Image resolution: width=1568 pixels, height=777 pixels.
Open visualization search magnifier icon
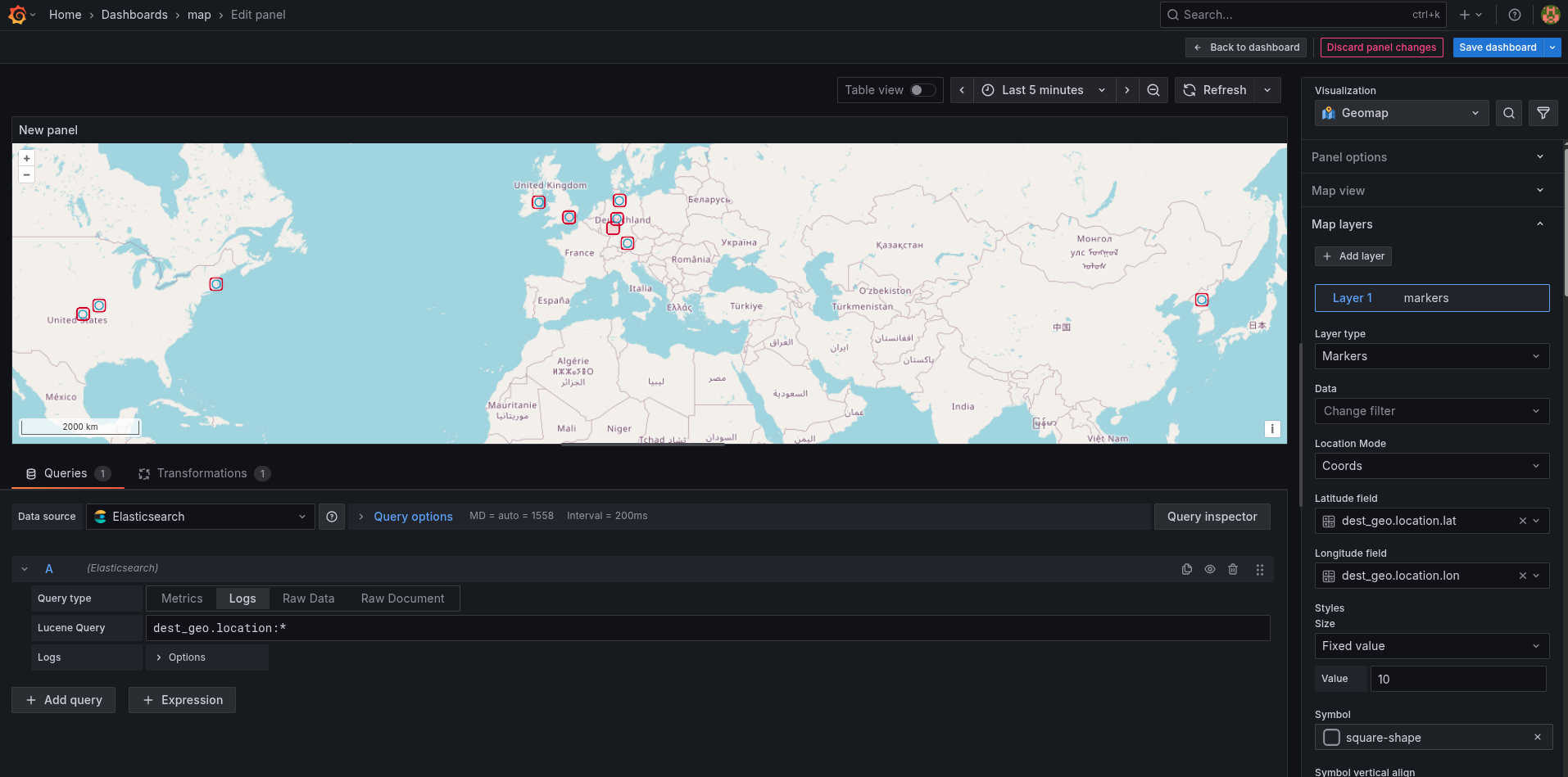point(1508,113)
